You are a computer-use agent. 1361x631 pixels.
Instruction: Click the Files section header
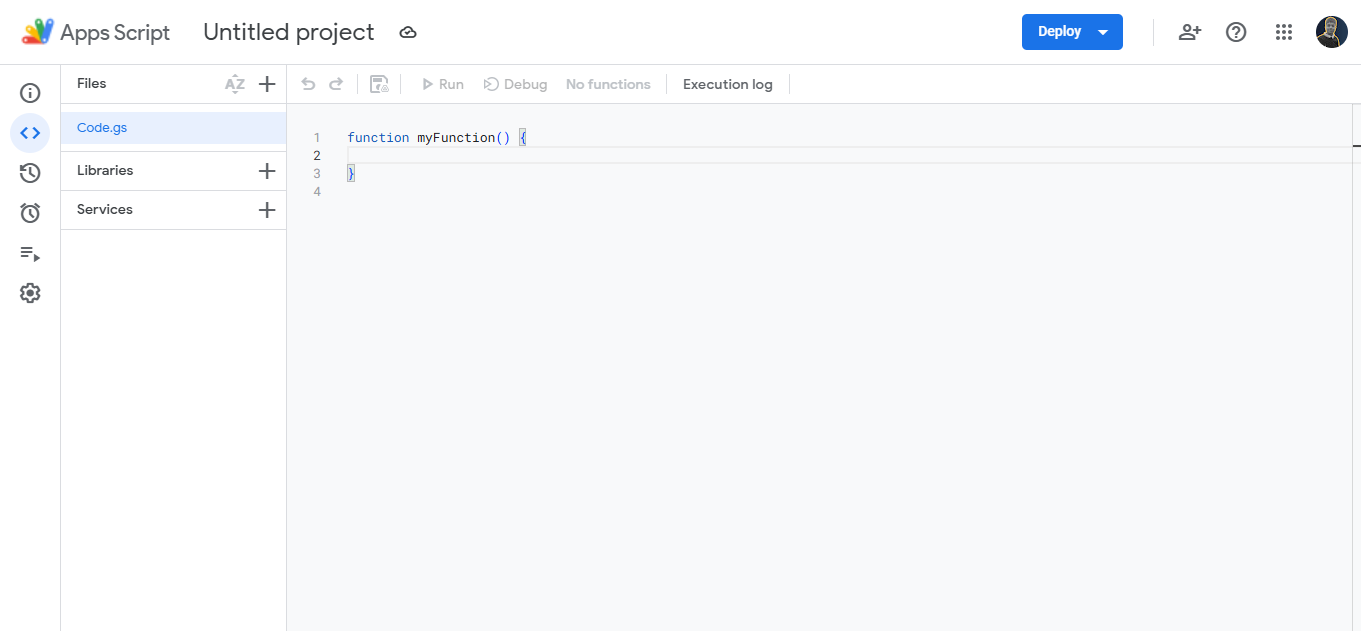pos(91,84)
